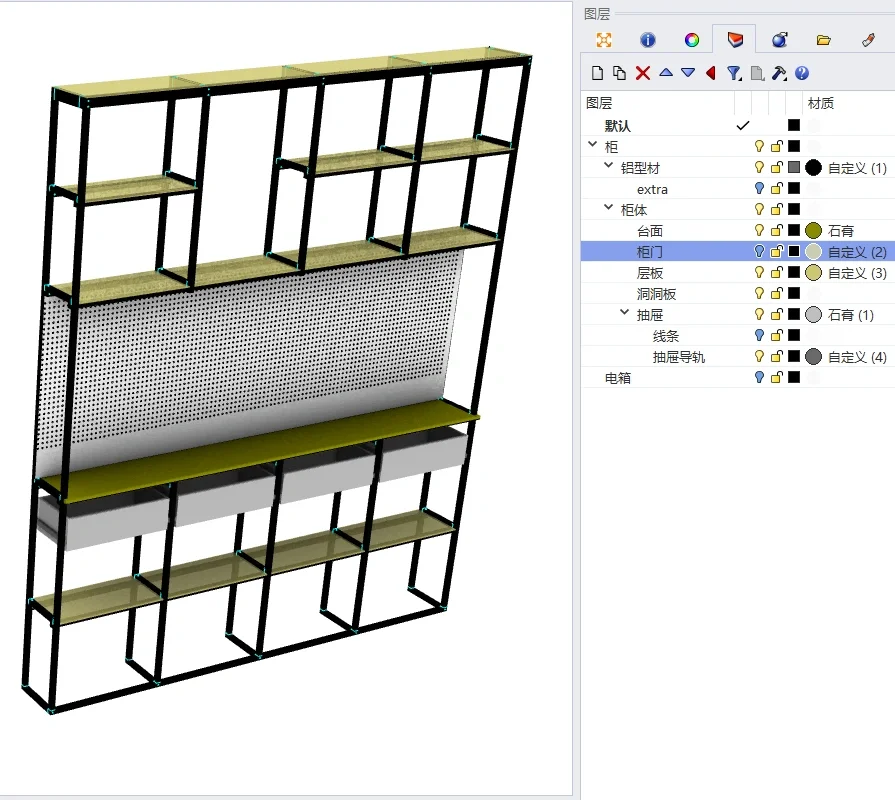Hide the 台面 layer
This screenshot has width=895, height=800.
(x=759, y=230)
